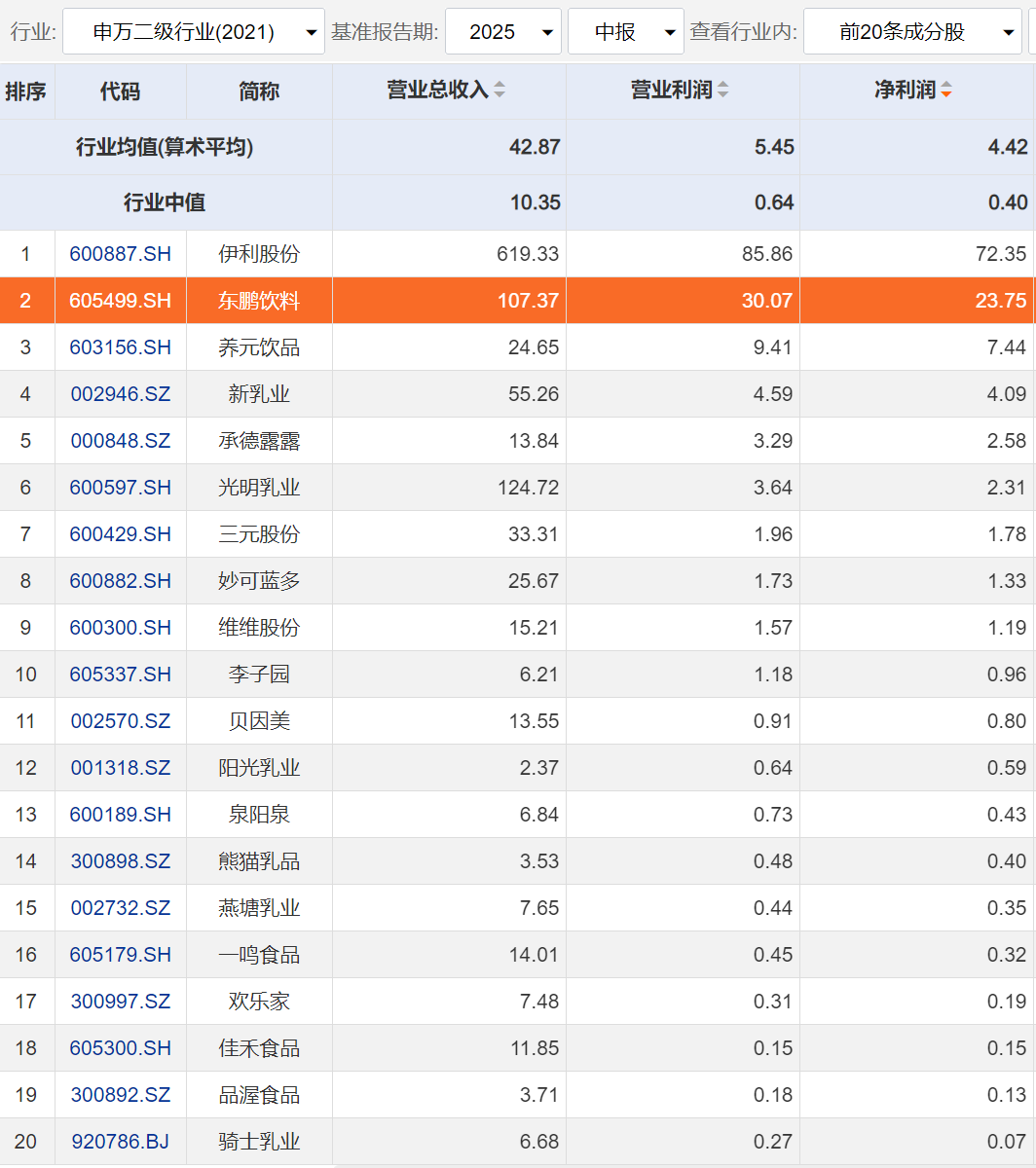Select the 佳禾食品 name cell
This screenshot has height=1168, width=1036.
click(259, 1048)
